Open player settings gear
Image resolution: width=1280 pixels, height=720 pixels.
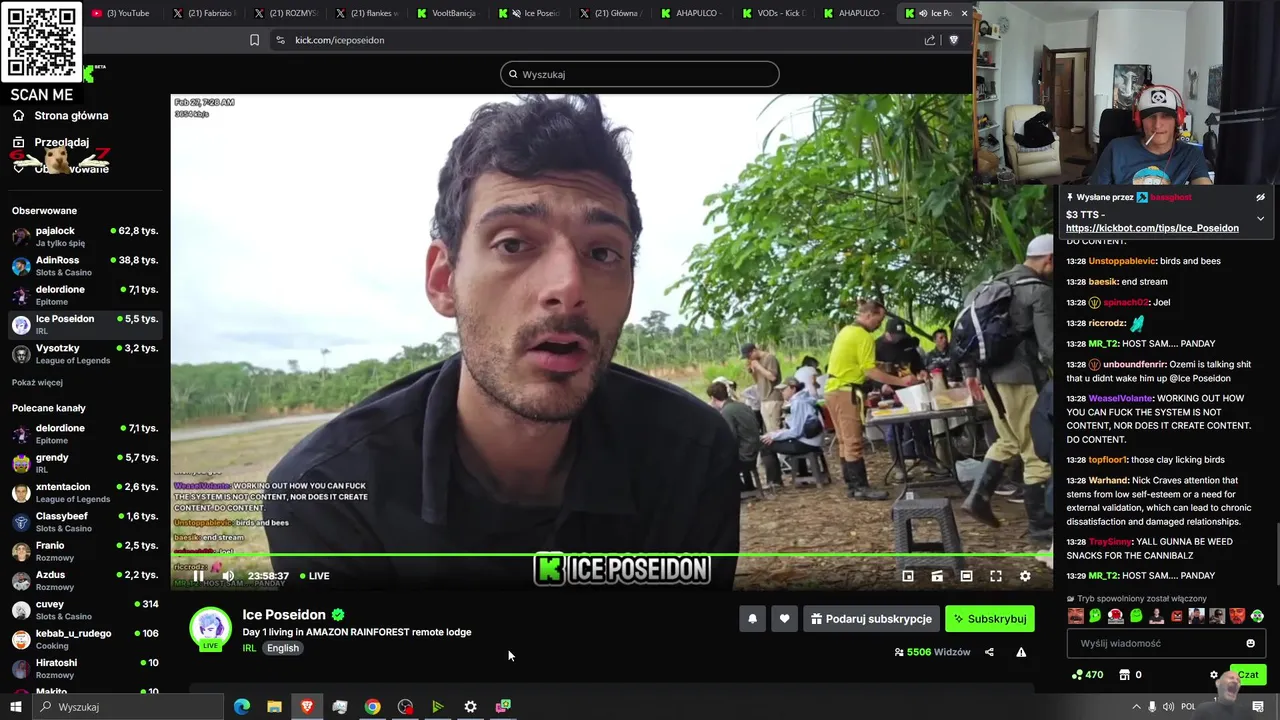(1025, 576)
